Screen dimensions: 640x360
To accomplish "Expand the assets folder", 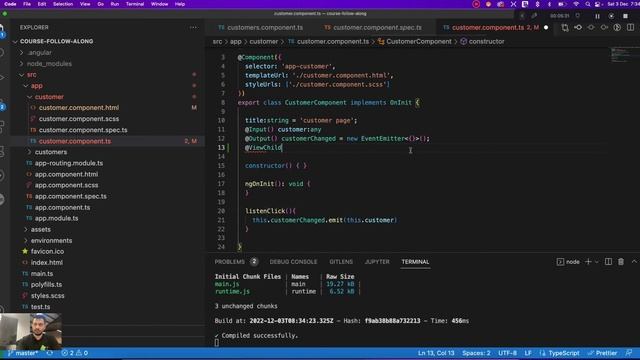I will pos(40,229).
